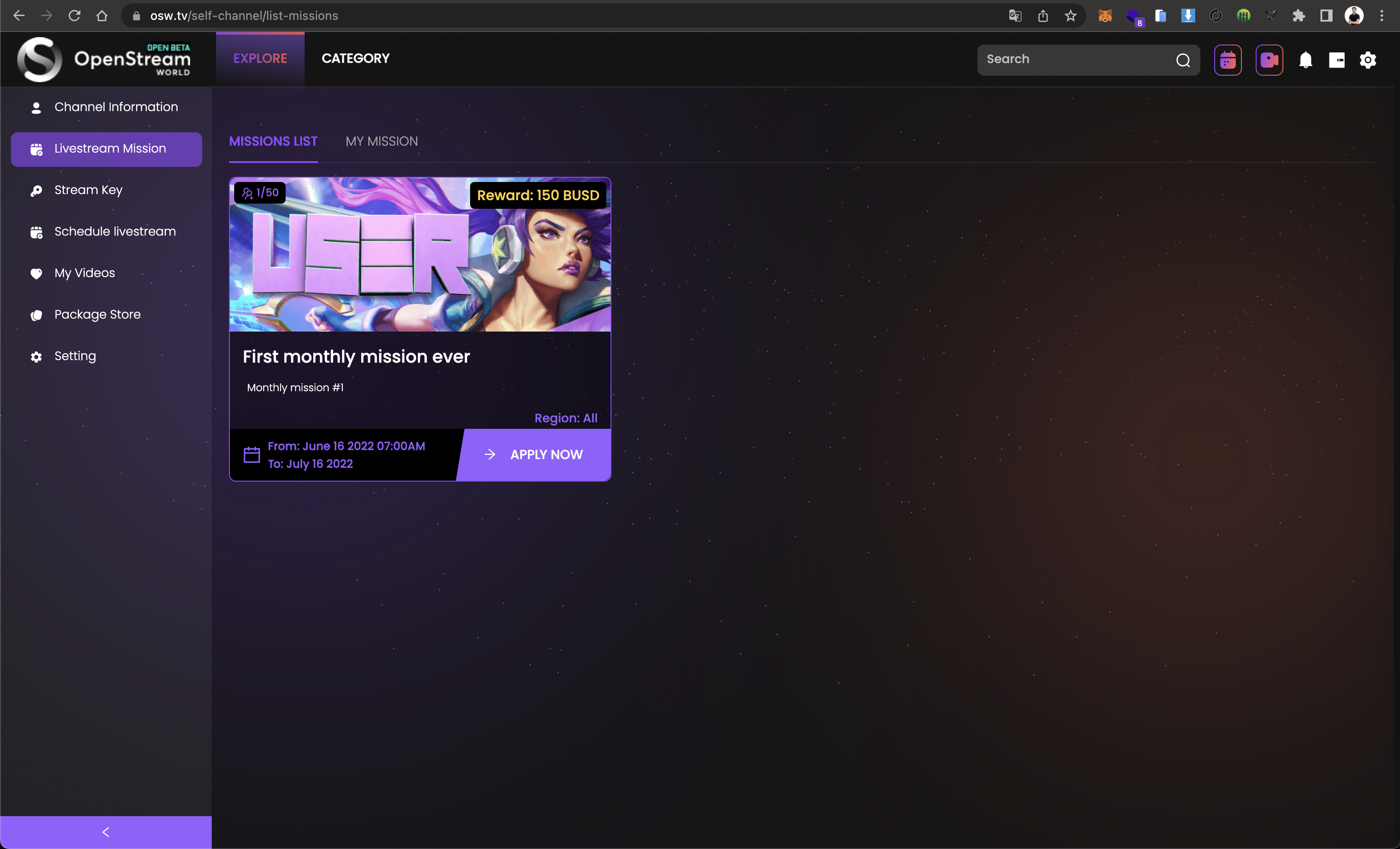This screenshot has width=1400, height=849.
Task: Click the Channel Information person icon
Action: click(36, 107)
